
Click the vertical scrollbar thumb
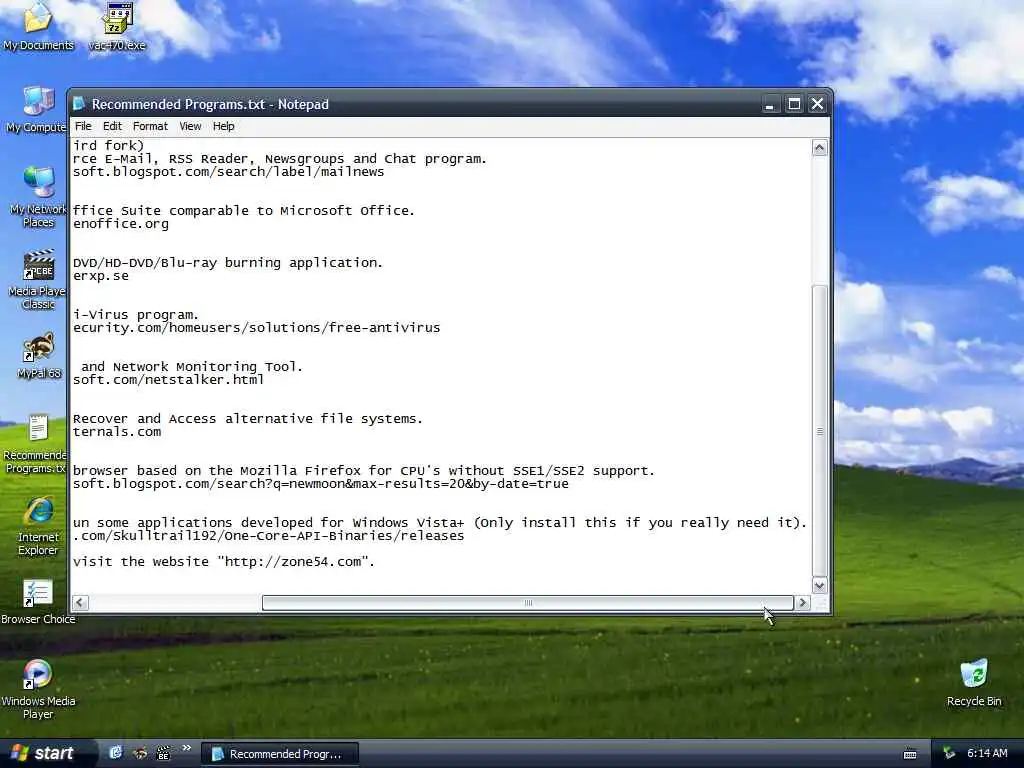tap(820, 431)
